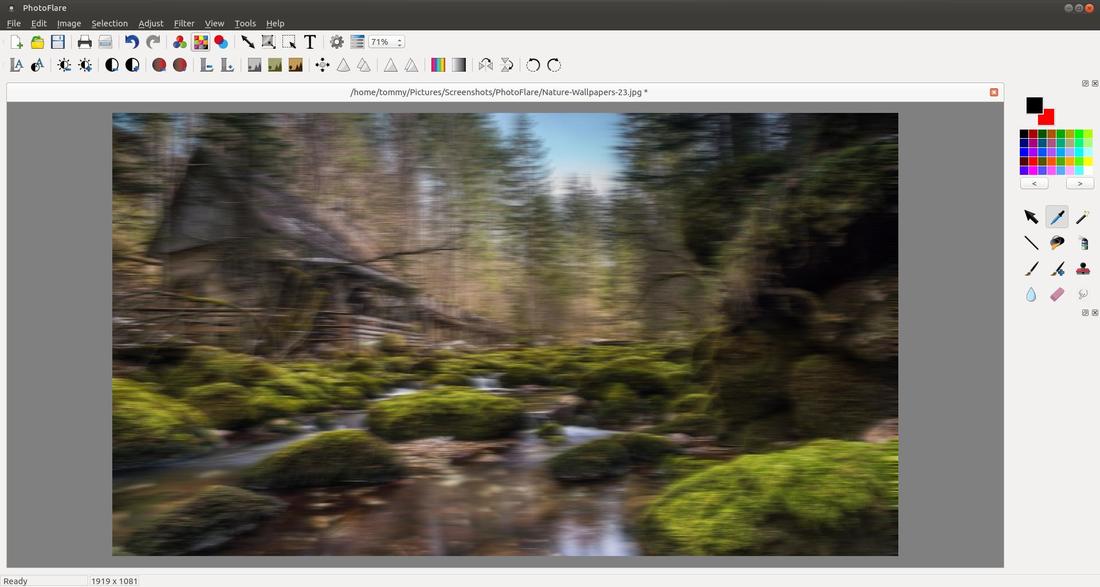Open the Adjust menu
Image resolution: width=1100 pixels, height=587 pixels.
(x=151, y=23)
